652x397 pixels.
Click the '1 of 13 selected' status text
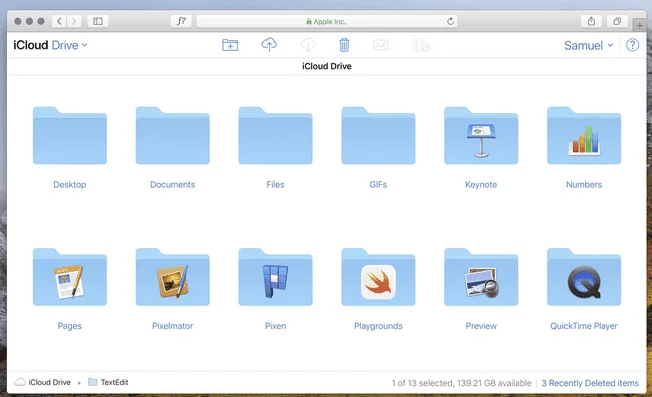click(x=422, y=383)
